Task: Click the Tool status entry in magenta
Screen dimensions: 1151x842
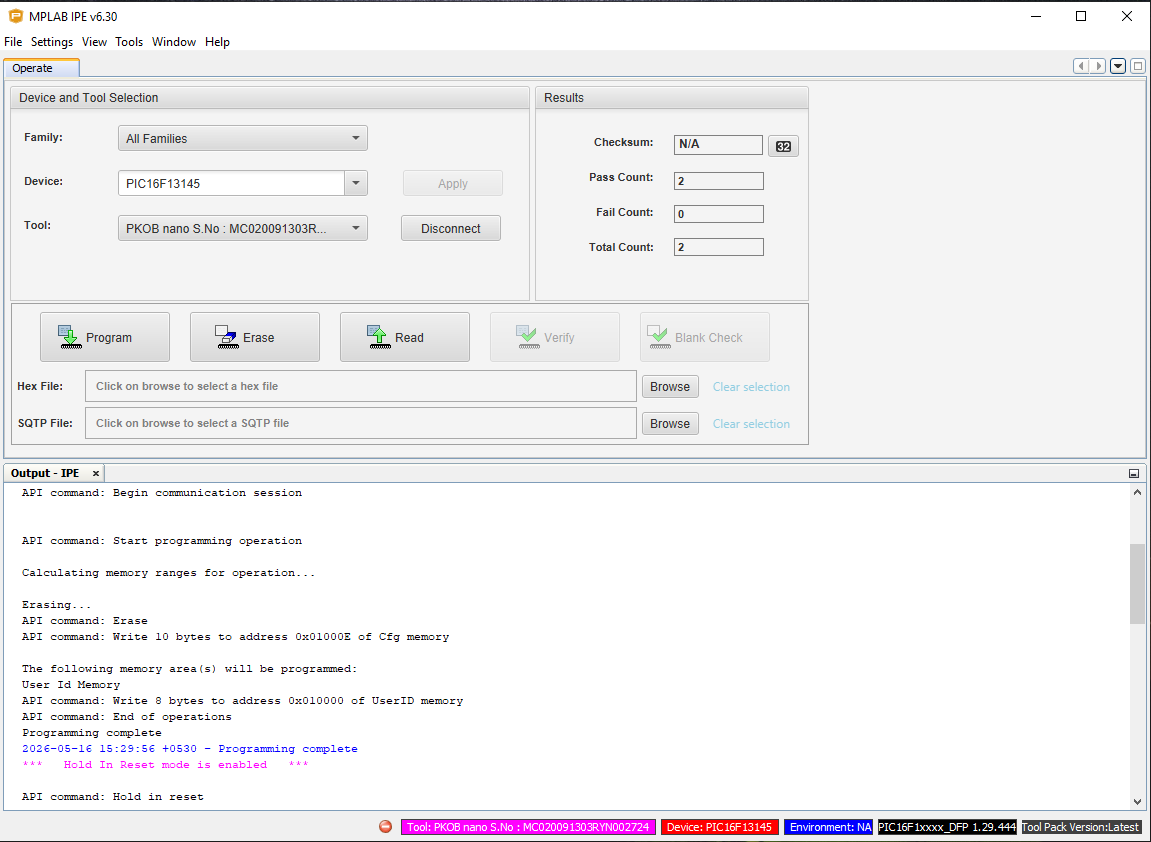Action: click(529, 827)
